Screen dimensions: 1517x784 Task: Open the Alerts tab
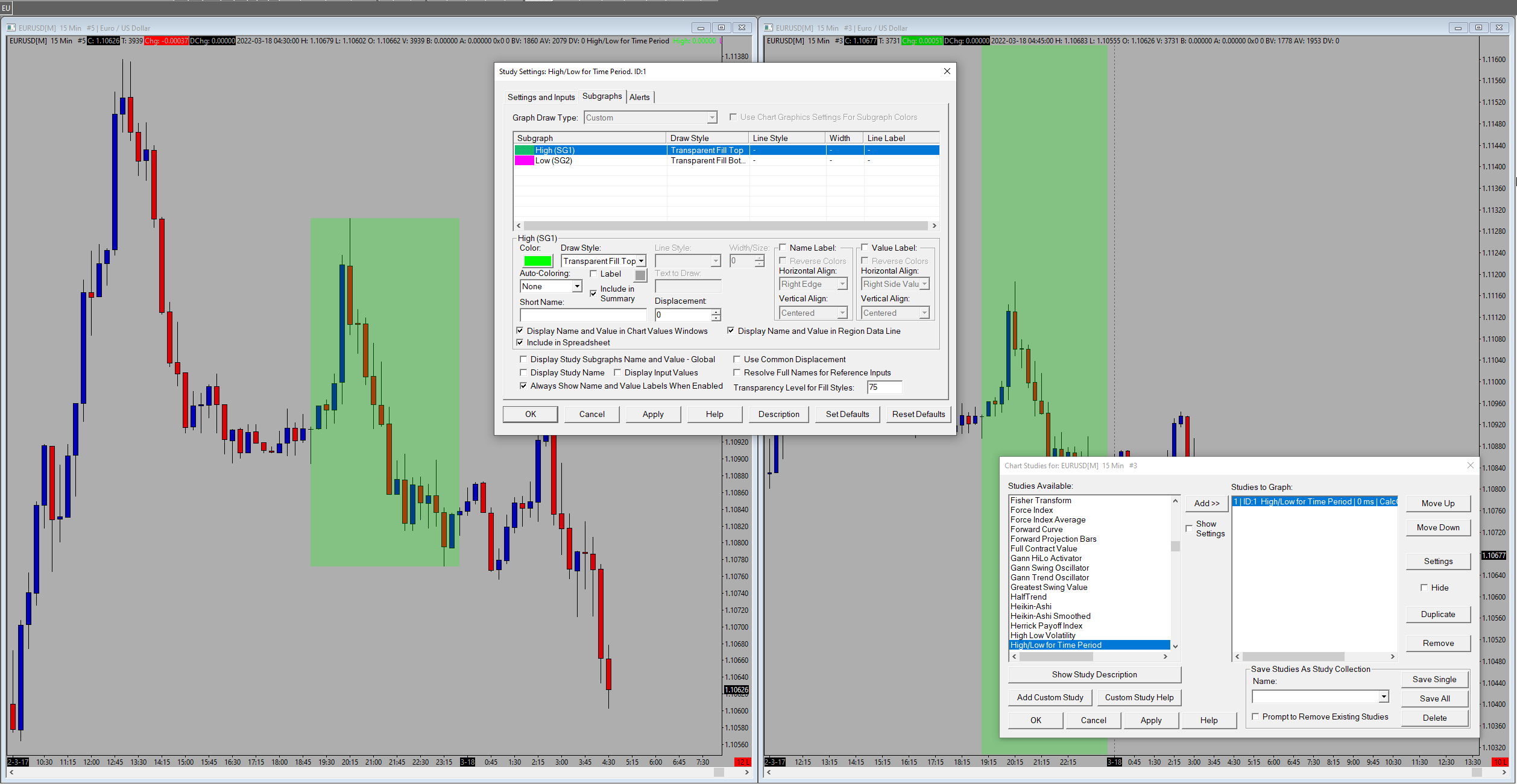point(639,97)
